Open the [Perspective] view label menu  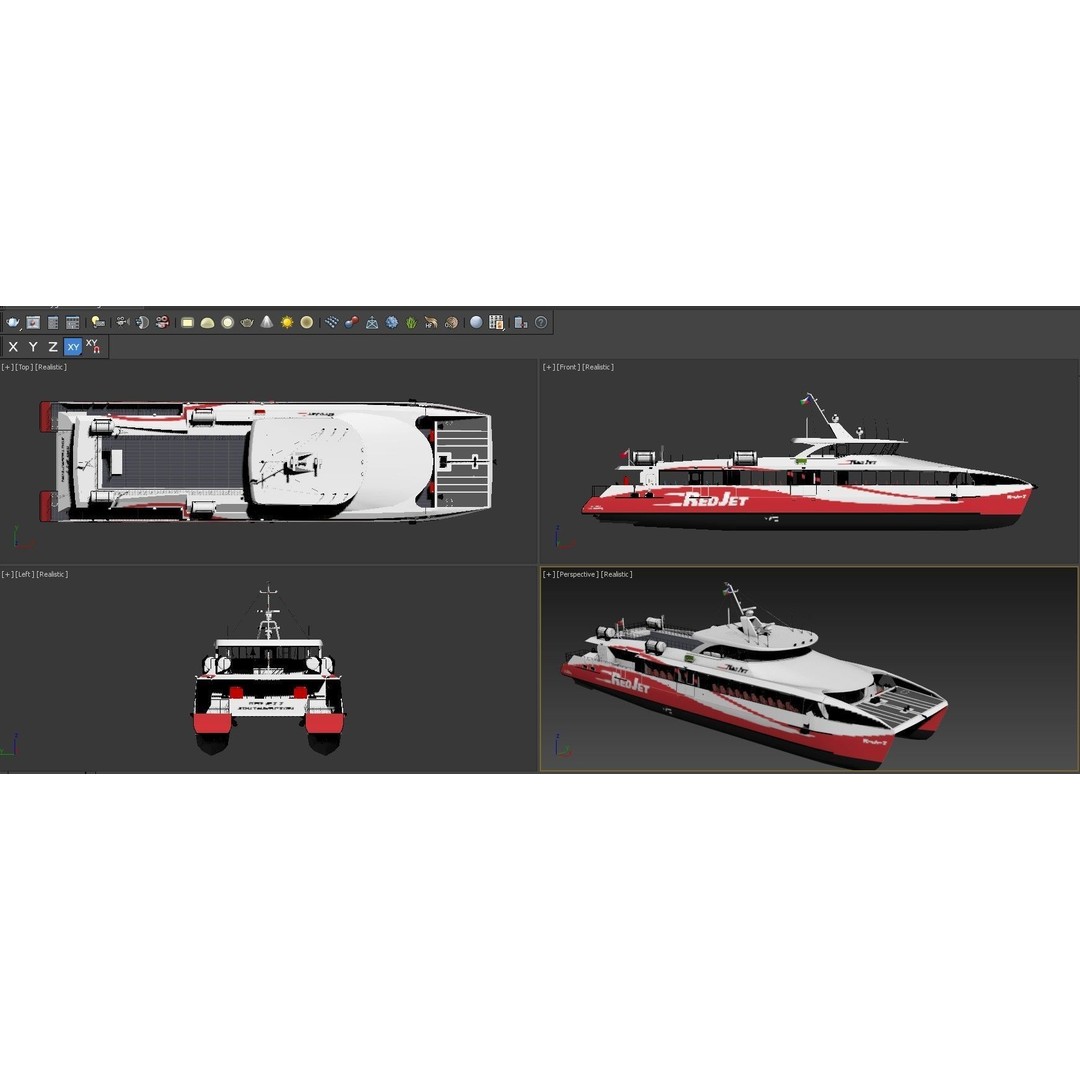tap(578, 574)
